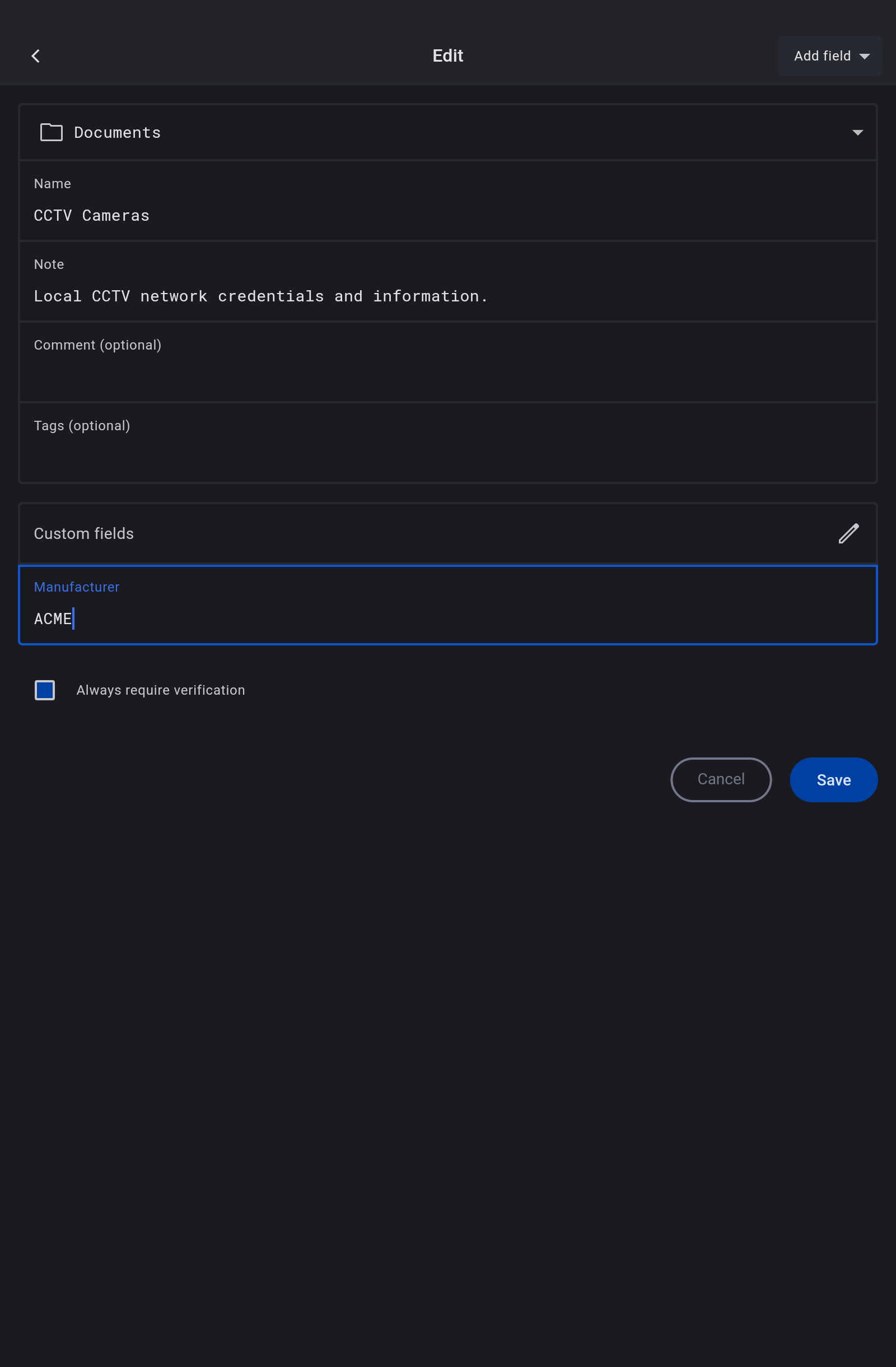Image resolution: width=896 pixels, height=1367 pixels.
Task: Click the Custom fields section header
Action: point(84,533)
